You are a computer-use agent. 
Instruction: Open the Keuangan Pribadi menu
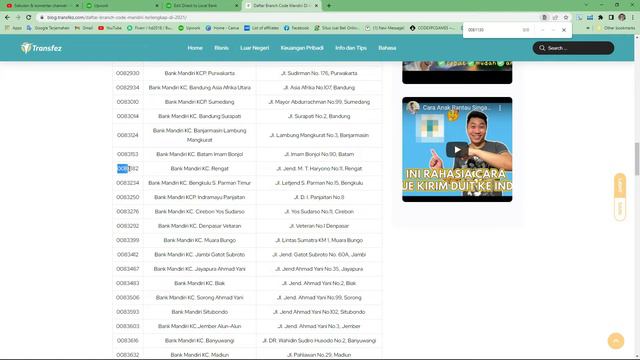point(302,48)
